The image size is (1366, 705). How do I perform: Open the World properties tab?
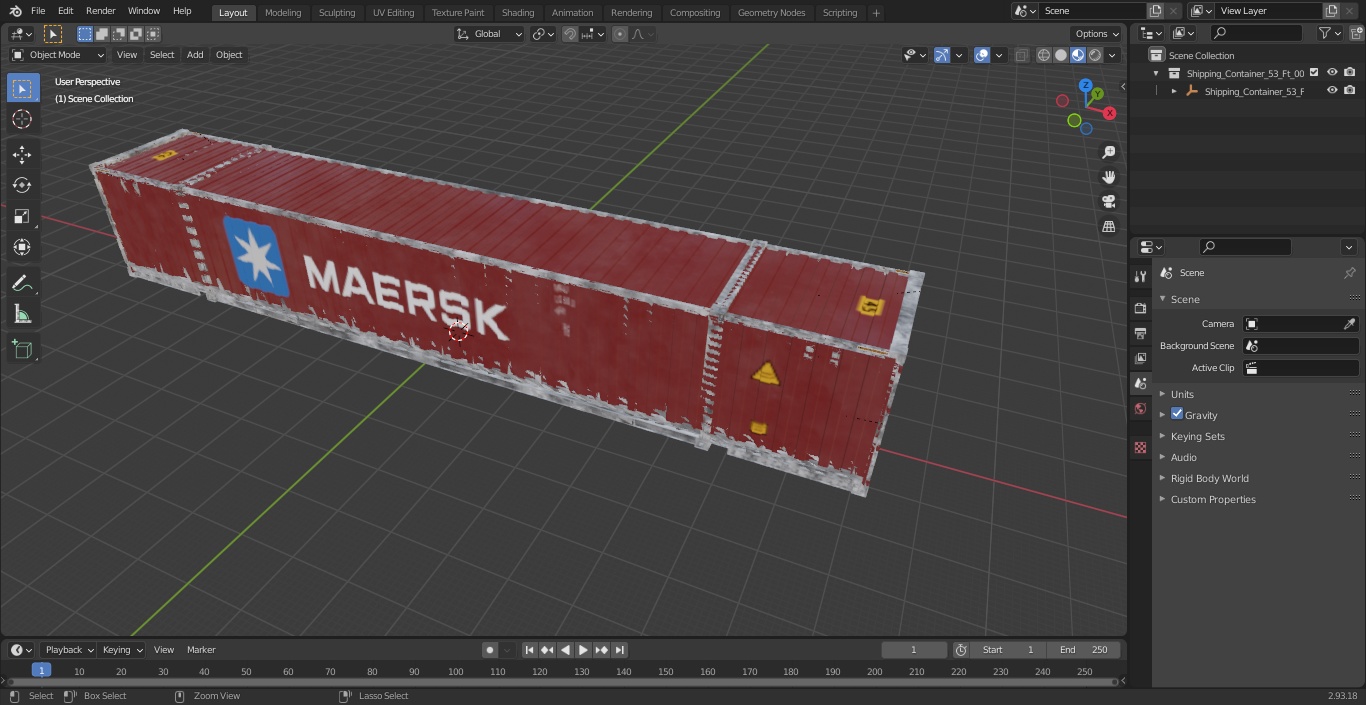coord(1140,409)
